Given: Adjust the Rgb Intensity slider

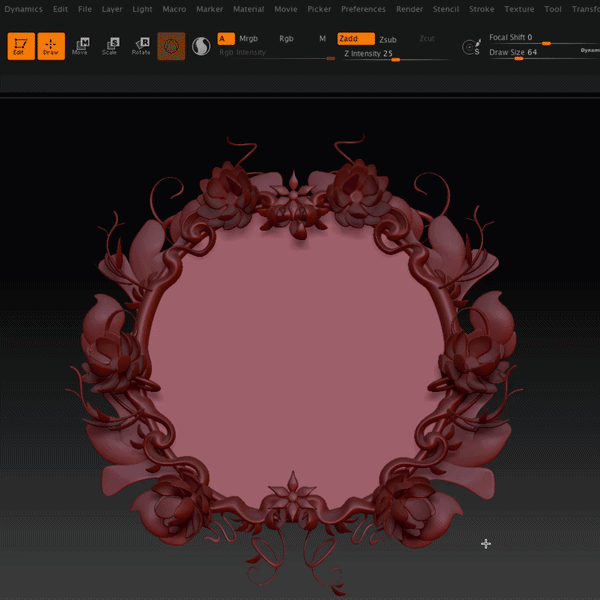Looking at the screenshot, I should pyautogui.click(x=277, y=54).
